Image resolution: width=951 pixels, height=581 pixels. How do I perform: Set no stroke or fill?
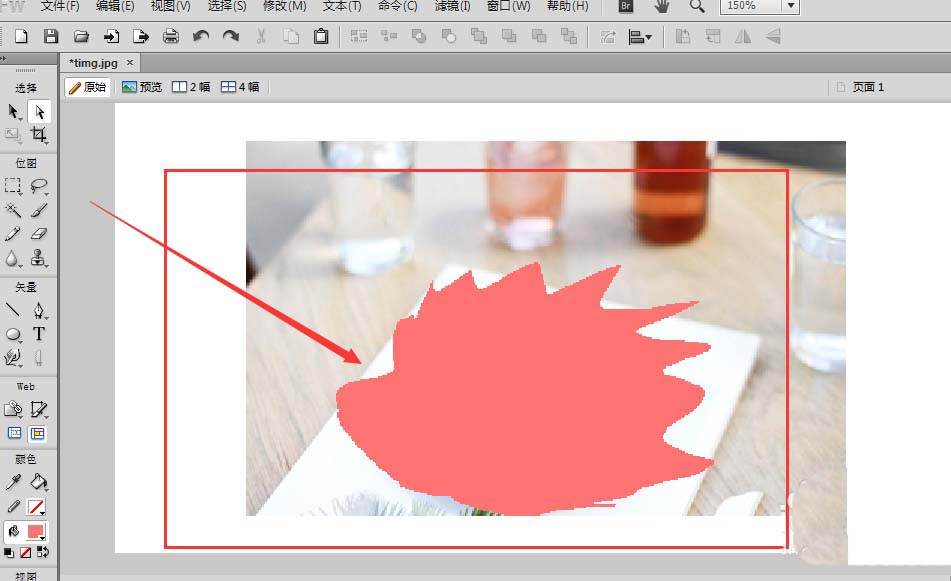(25, 552)
